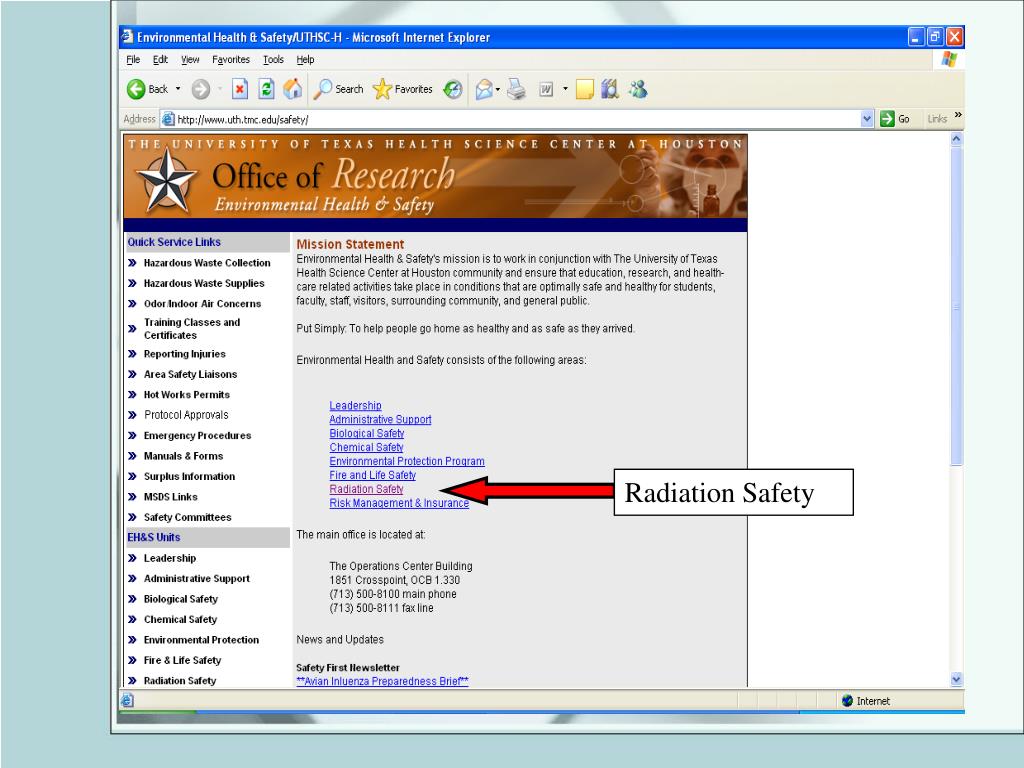Open the Tools menu
The image size is (1024, 768).
coord(273,59)
